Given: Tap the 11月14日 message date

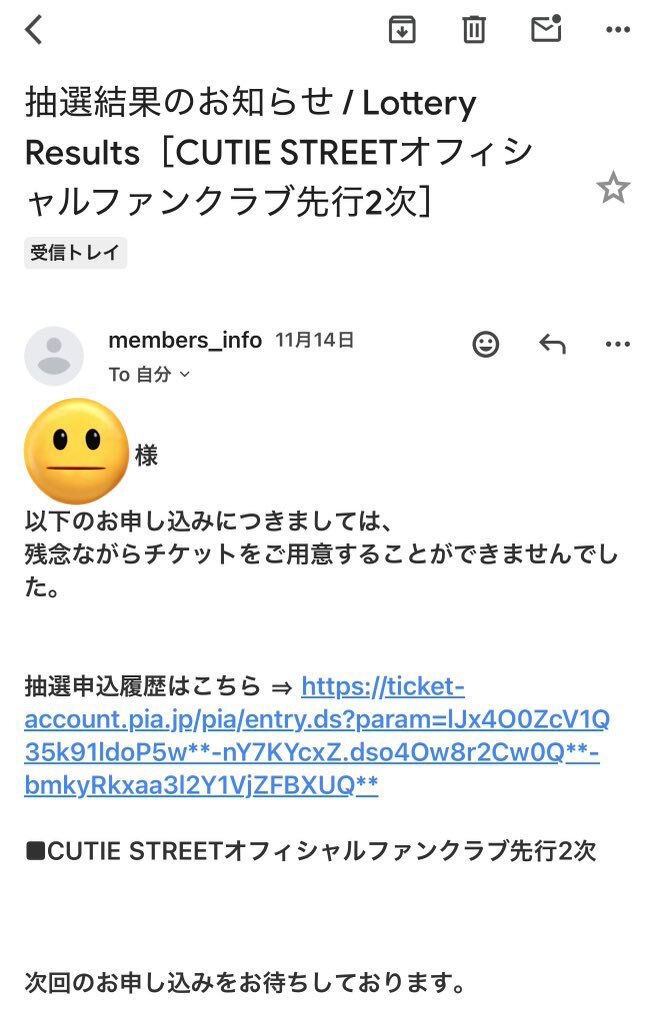Looking at the screenshot, I should pyautogui.click(x=315, y=340).
